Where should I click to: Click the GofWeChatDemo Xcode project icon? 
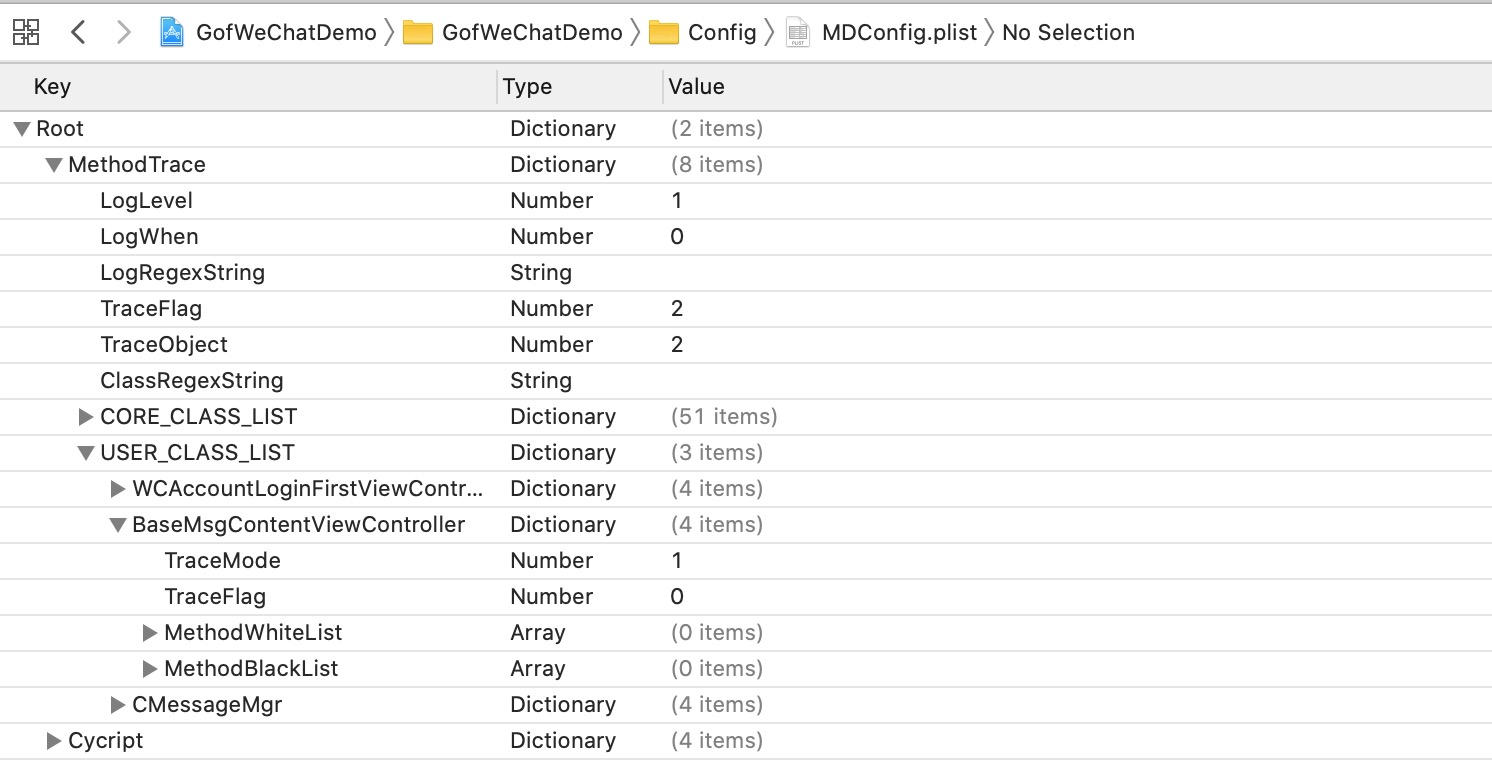tap(173, 32)
